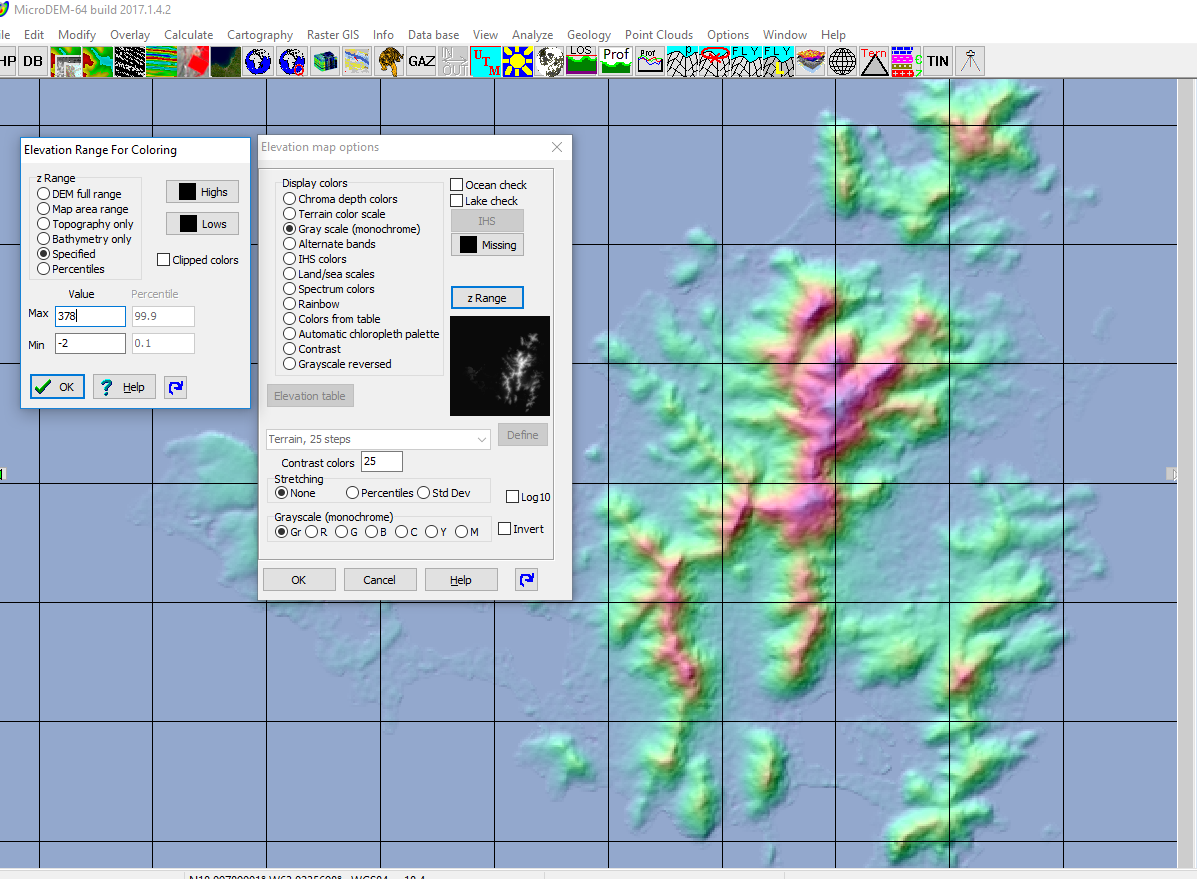Screen dimensions: 1197x879
Task: Open the Gazetteer using the GAZ toolbar icon
Action: tap(421, 61)
